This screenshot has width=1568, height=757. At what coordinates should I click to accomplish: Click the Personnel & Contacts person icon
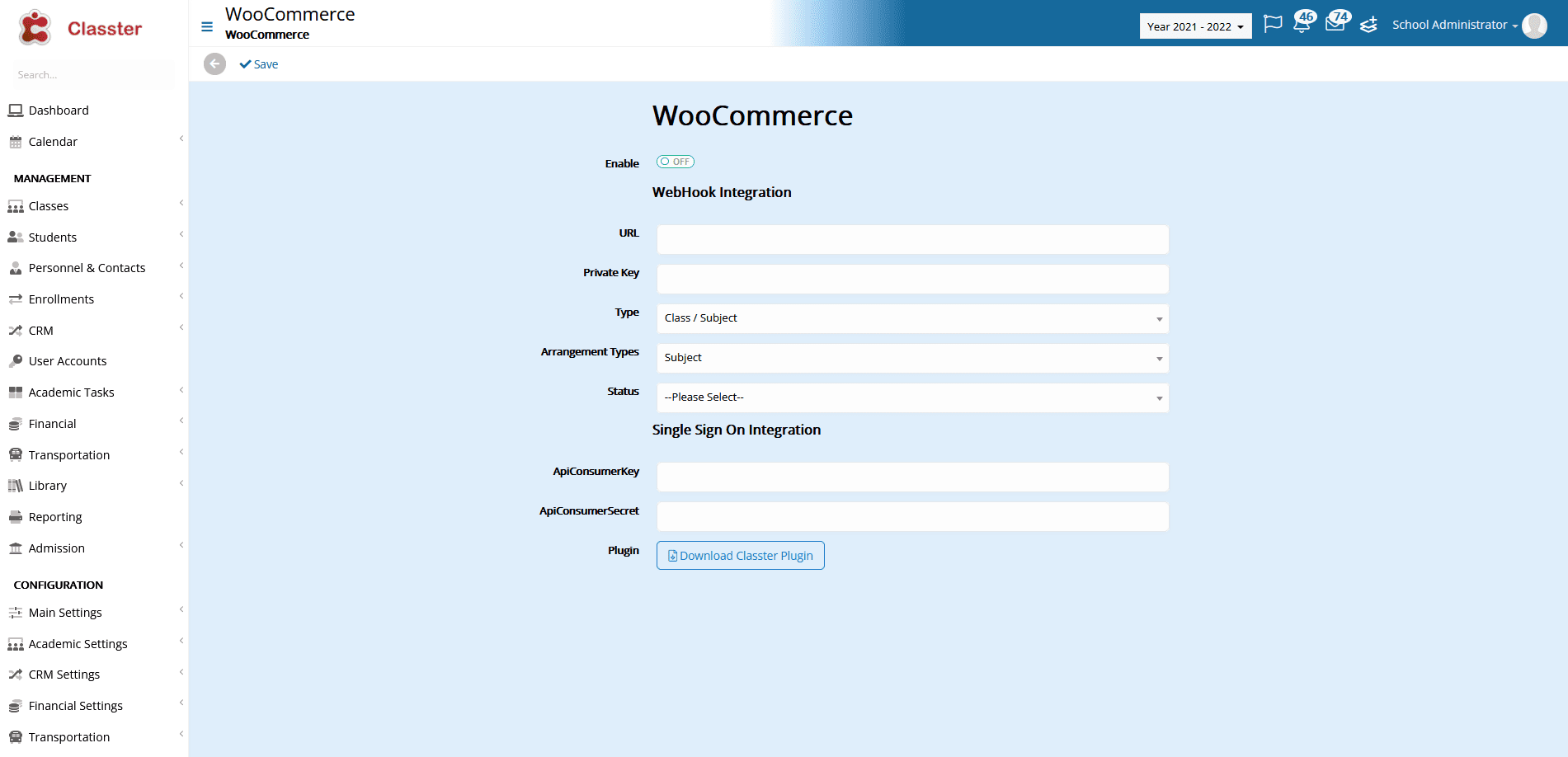pos(16,268)
